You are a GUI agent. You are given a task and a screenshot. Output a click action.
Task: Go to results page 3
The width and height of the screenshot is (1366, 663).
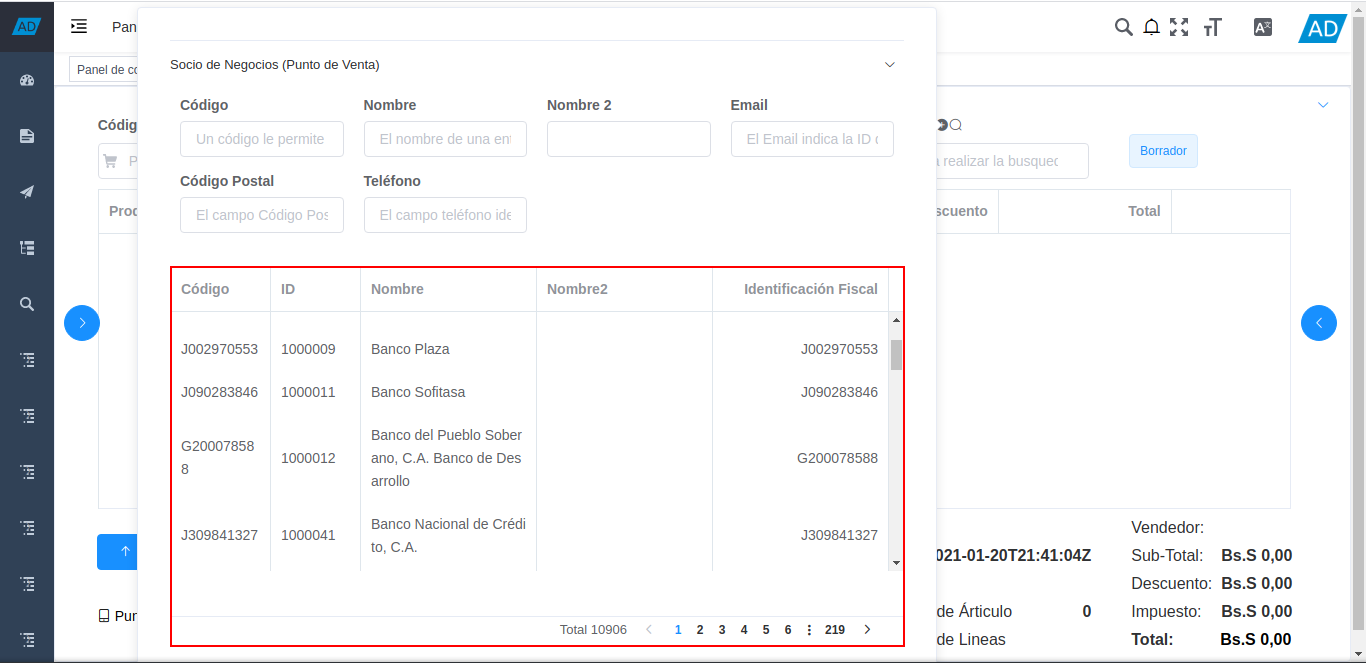(x=722, y=630)
